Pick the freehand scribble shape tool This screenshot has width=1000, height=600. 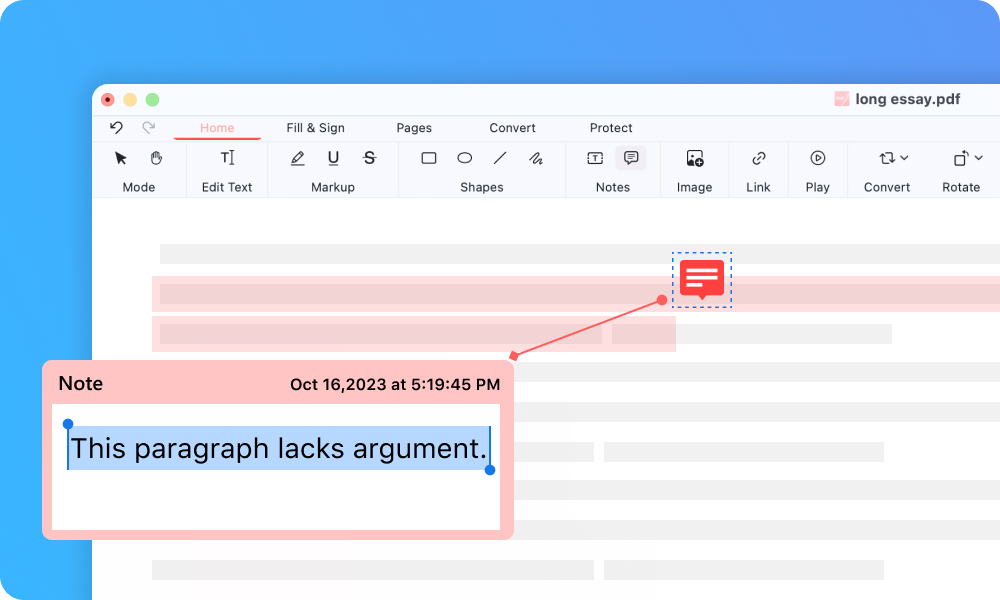(536, 158)
